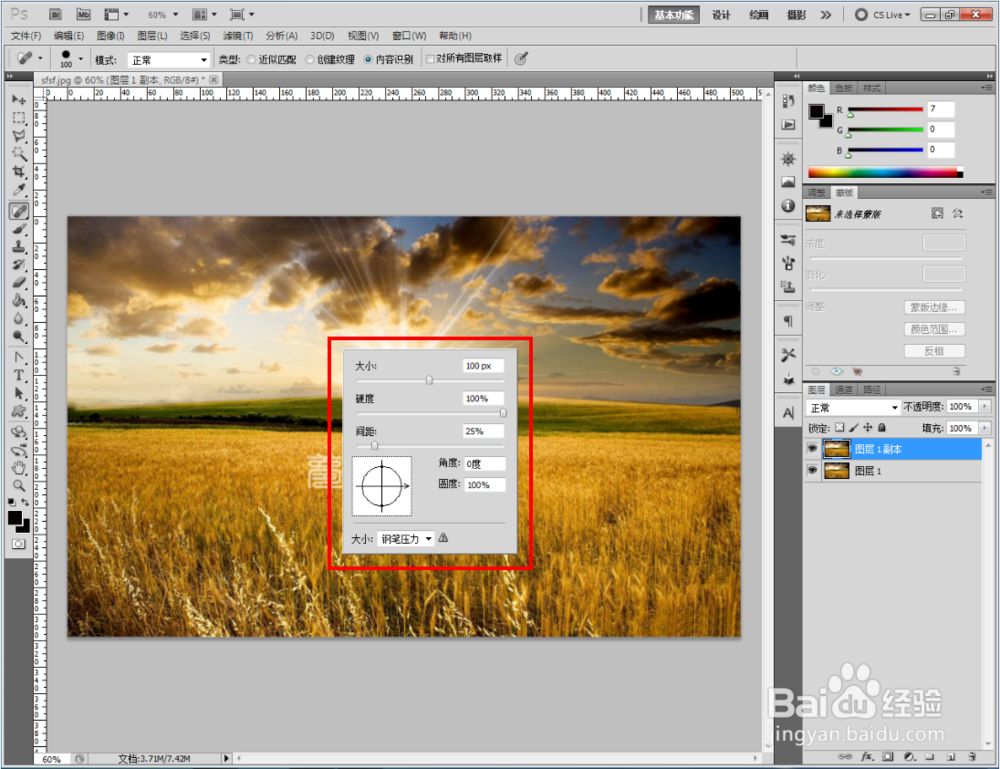Open the 文件(F) menu

point(26,36)
